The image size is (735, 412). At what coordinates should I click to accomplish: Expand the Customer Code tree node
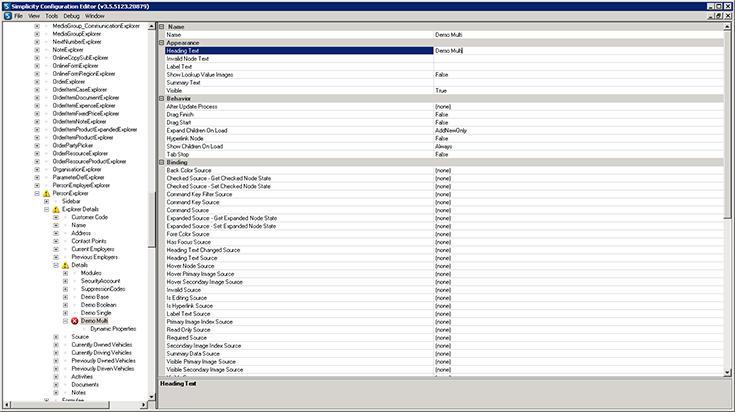click(x=56, y=217)
